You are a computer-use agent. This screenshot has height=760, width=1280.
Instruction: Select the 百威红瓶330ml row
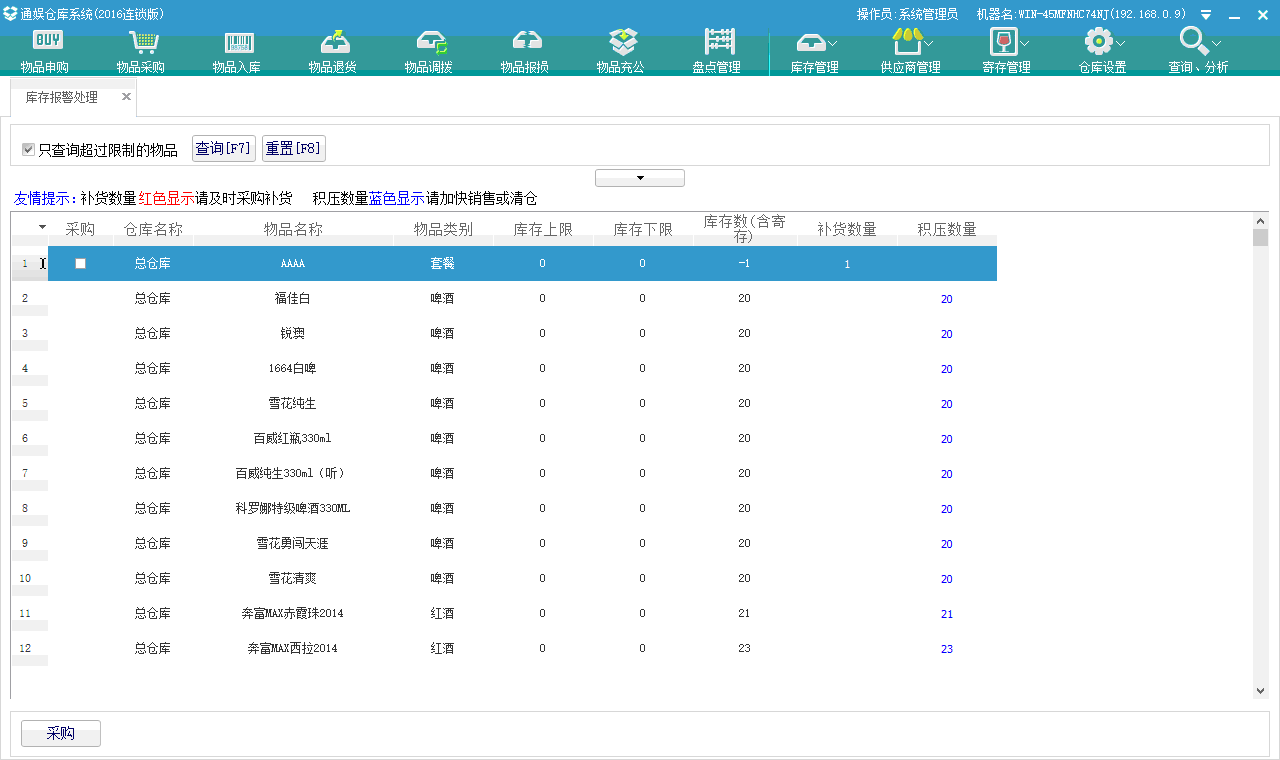[504, 439]
